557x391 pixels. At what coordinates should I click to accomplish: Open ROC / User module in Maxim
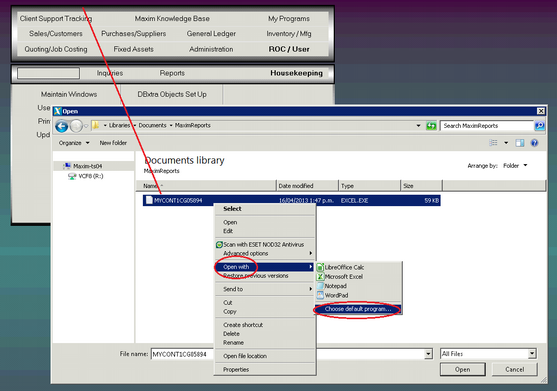tap(289, 49)
